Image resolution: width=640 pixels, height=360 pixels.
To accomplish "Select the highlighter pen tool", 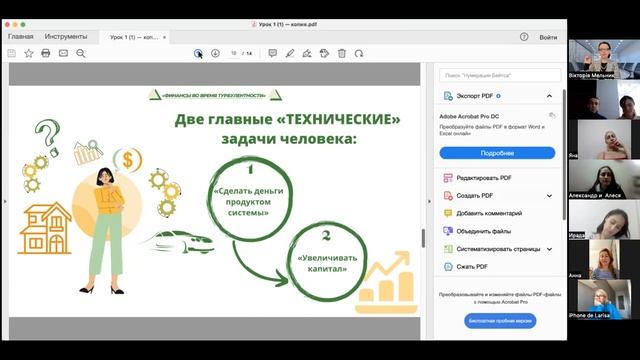I will coord(290,53).
